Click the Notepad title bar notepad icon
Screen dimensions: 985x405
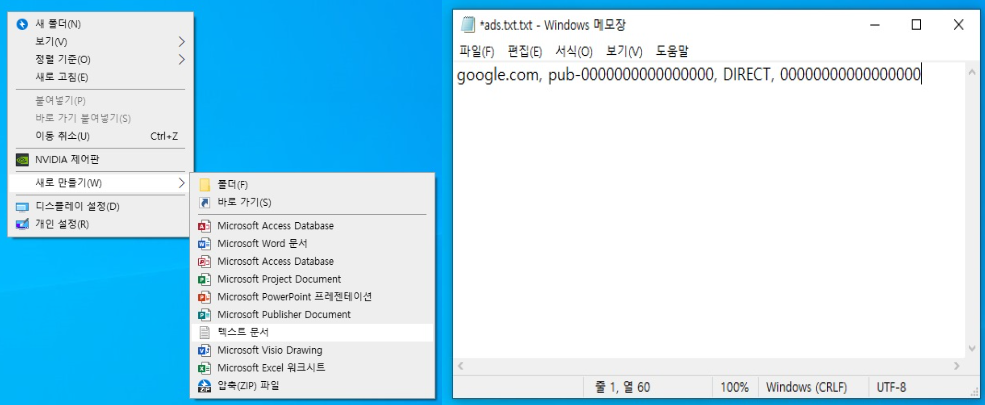(x=467, y=25)
